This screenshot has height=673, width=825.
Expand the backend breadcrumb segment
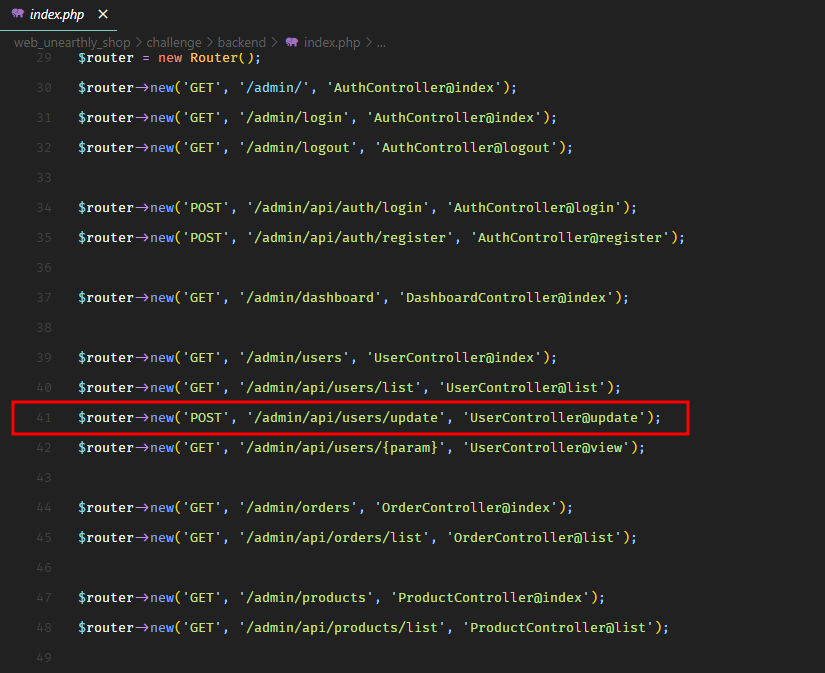click(x=242, y=43)
